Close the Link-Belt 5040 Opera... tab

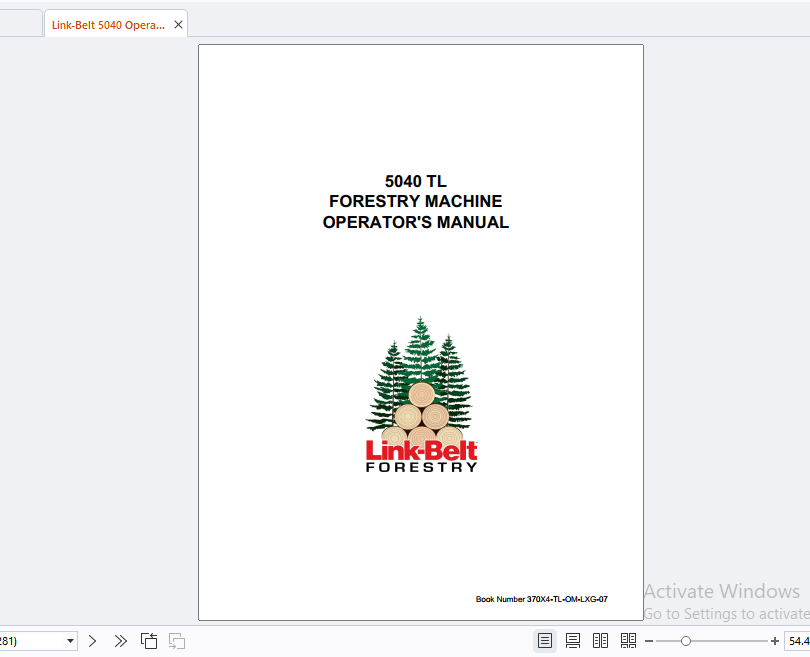[x=178, y=25]
